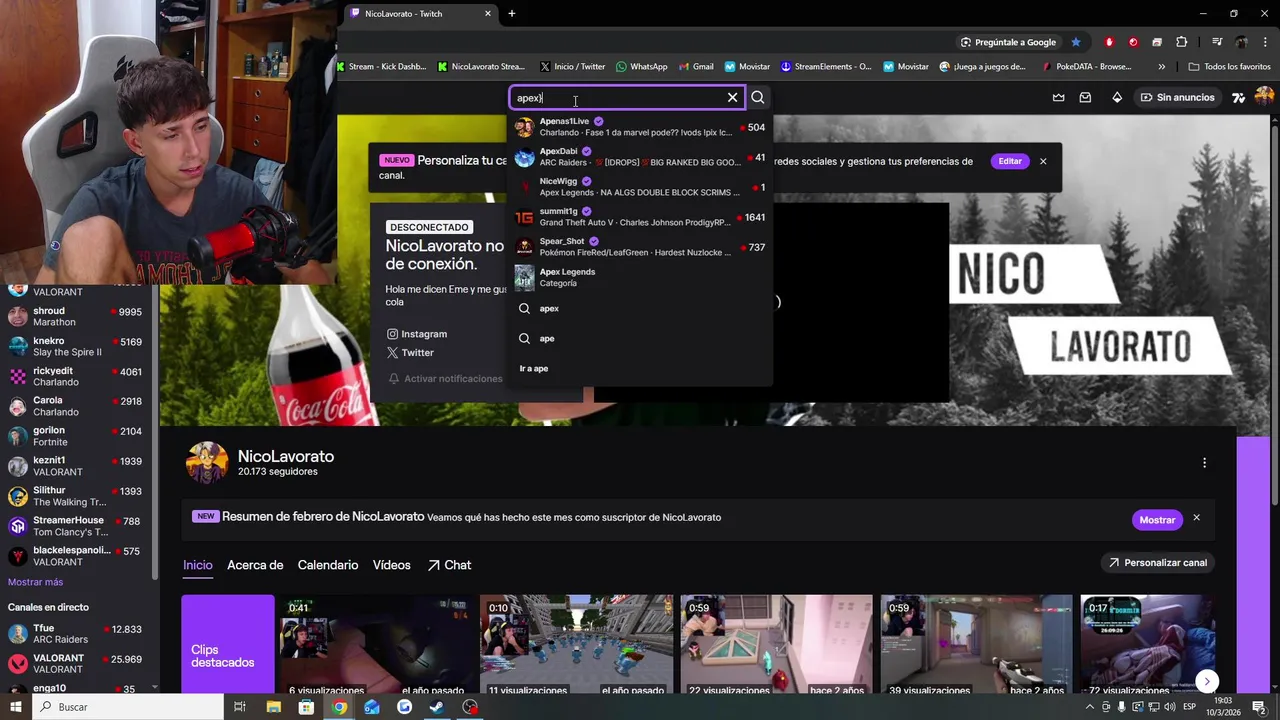Viewport: 1280px width, 720px height.
Task: Open the Windows Start menu
Action: point(16,707)
